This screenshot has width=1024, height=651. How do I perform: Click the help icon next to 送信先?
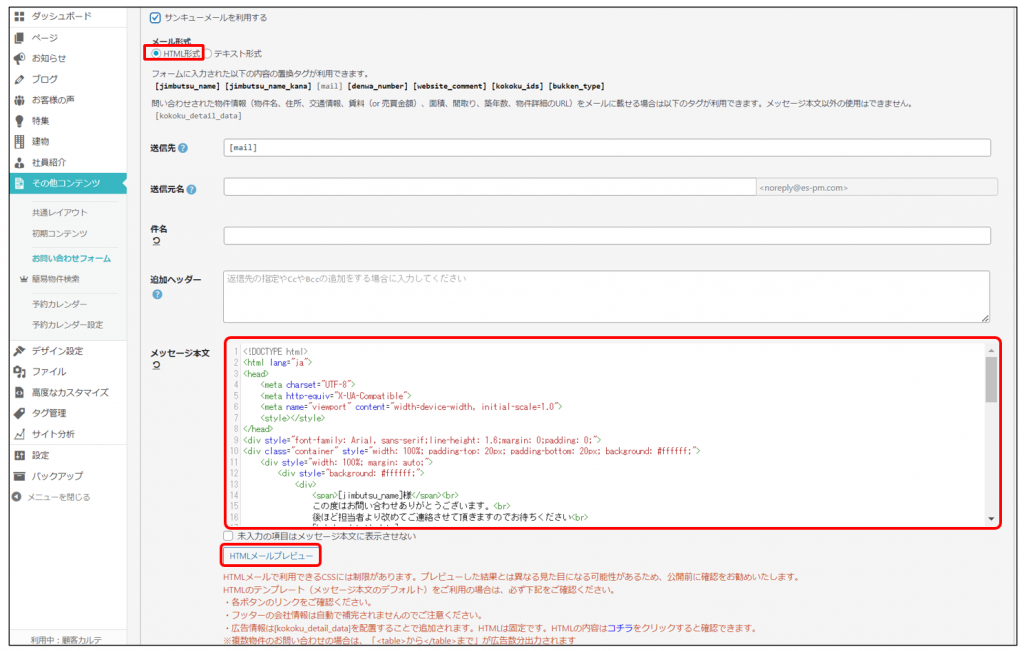[x=183, y=149]
